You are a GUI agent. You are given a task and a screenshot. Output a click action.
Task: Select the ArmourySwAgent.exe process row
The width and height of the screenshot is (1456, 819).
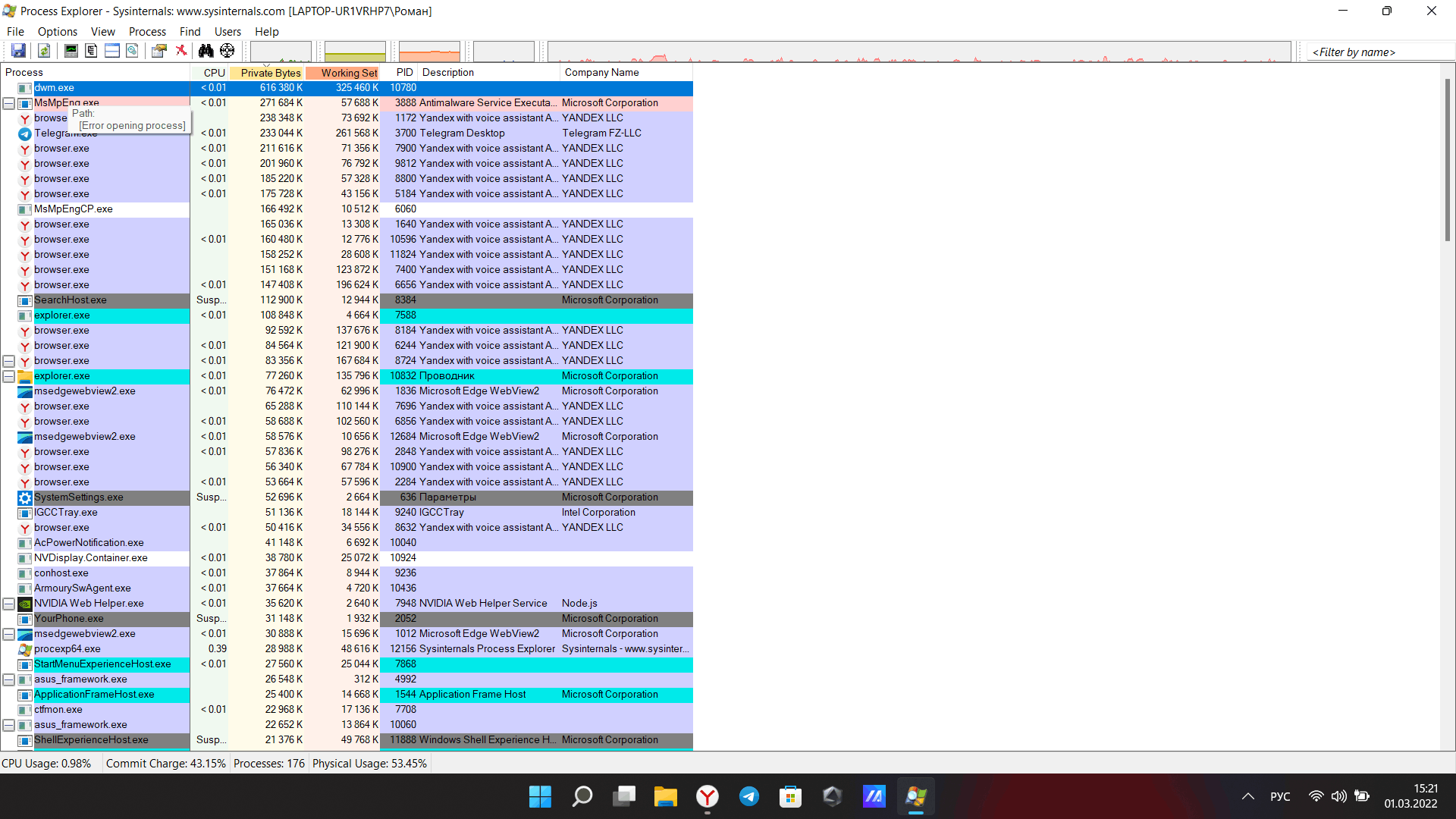click(x=347, y=588)
